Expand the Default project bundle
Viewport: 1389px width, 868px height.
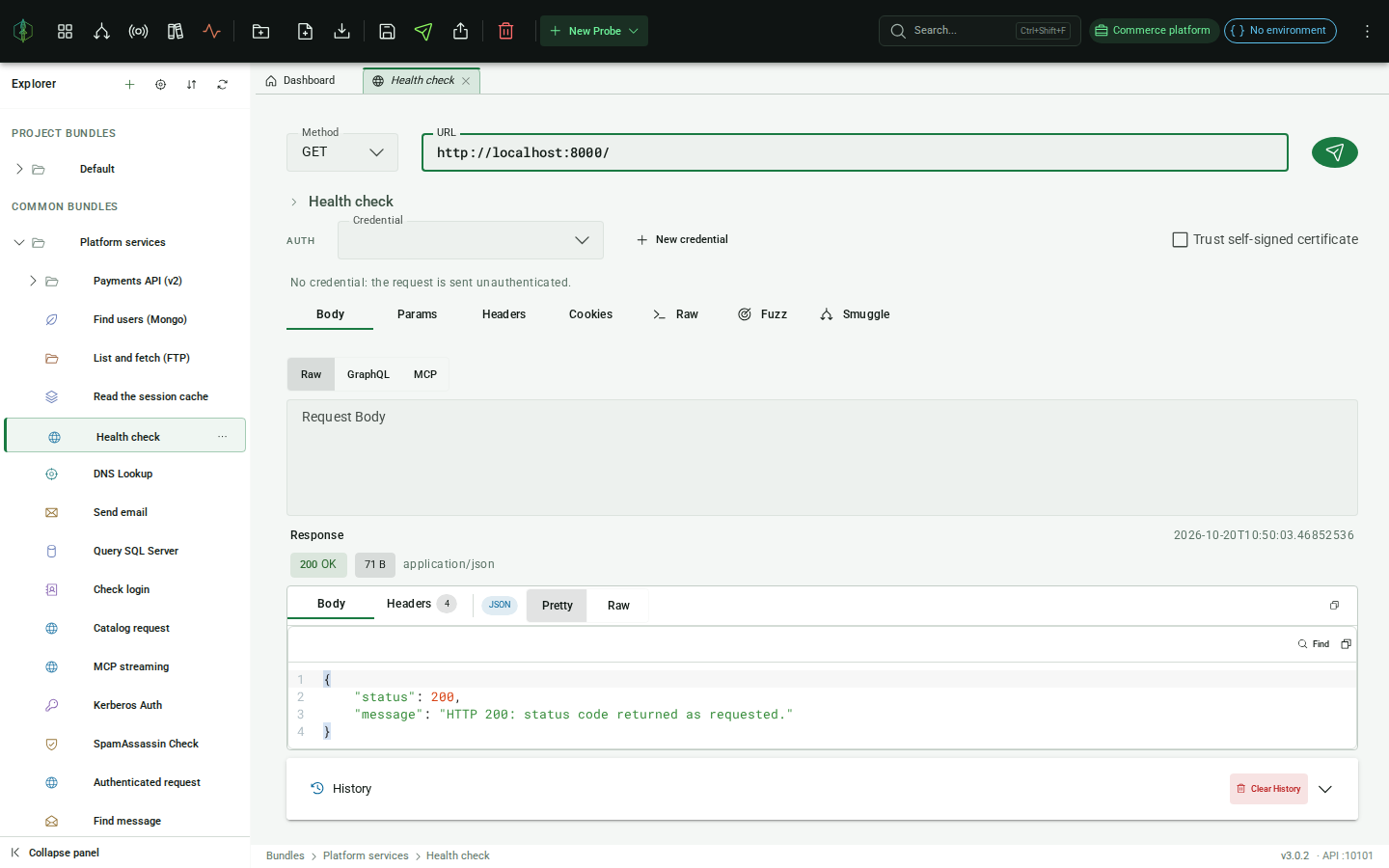tap(19, 169)
